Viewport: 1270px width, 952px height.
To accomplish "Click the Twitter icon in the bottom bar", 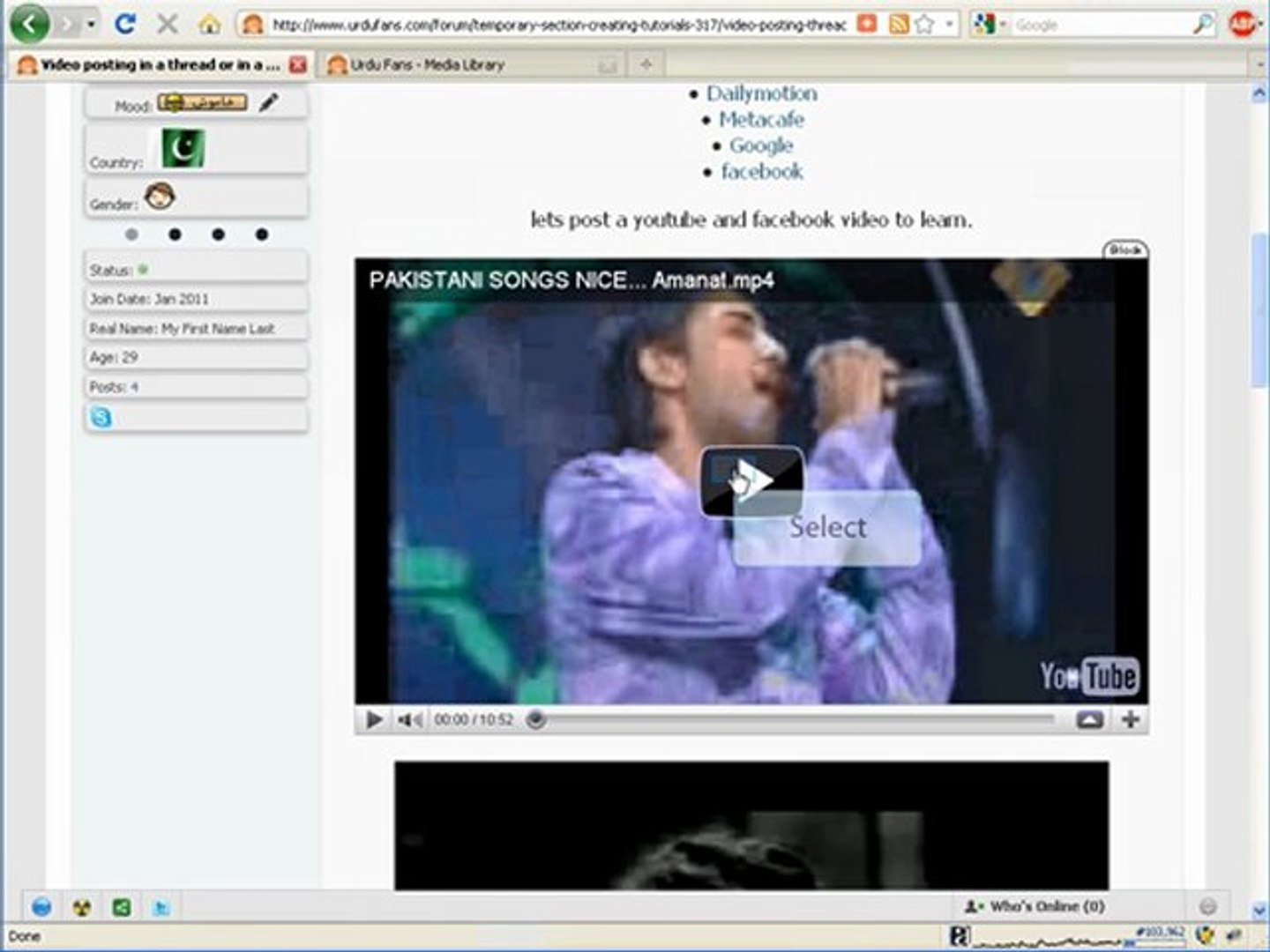I will pyautogui.click(x=161, y=907).
